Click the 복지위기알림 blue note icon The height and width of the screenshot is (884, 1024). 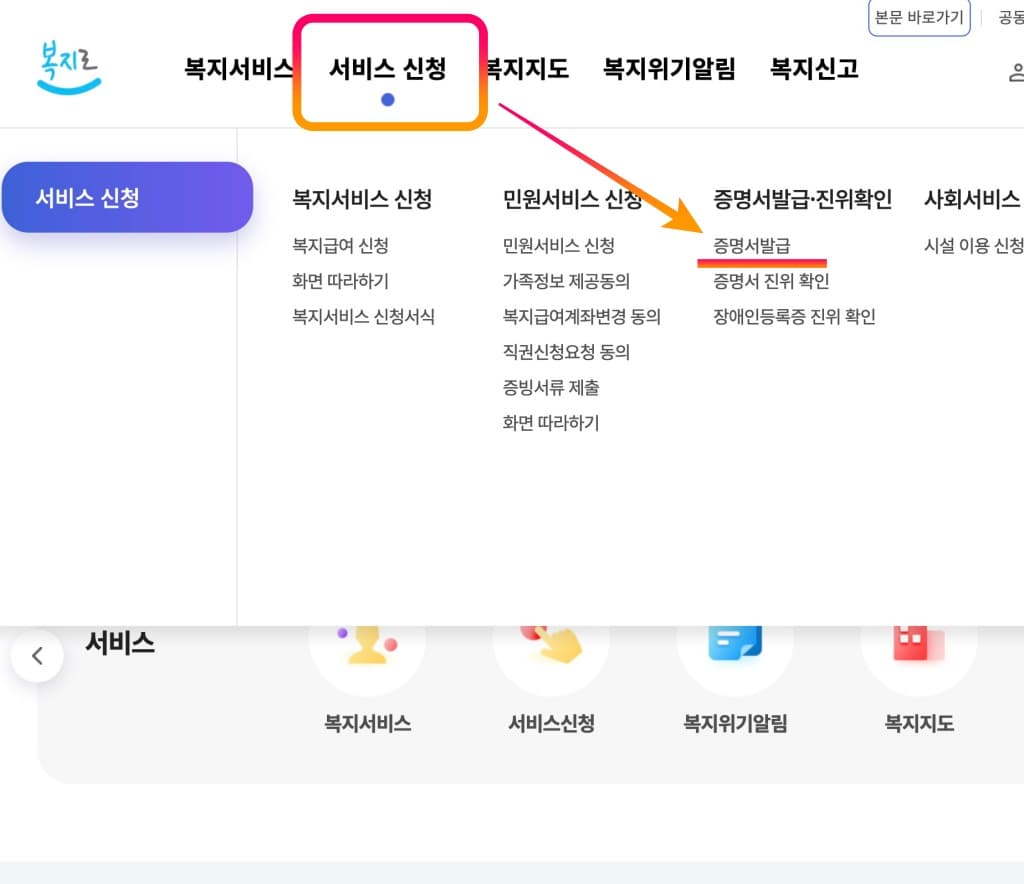pyautogui.click(x=735, y=644)
